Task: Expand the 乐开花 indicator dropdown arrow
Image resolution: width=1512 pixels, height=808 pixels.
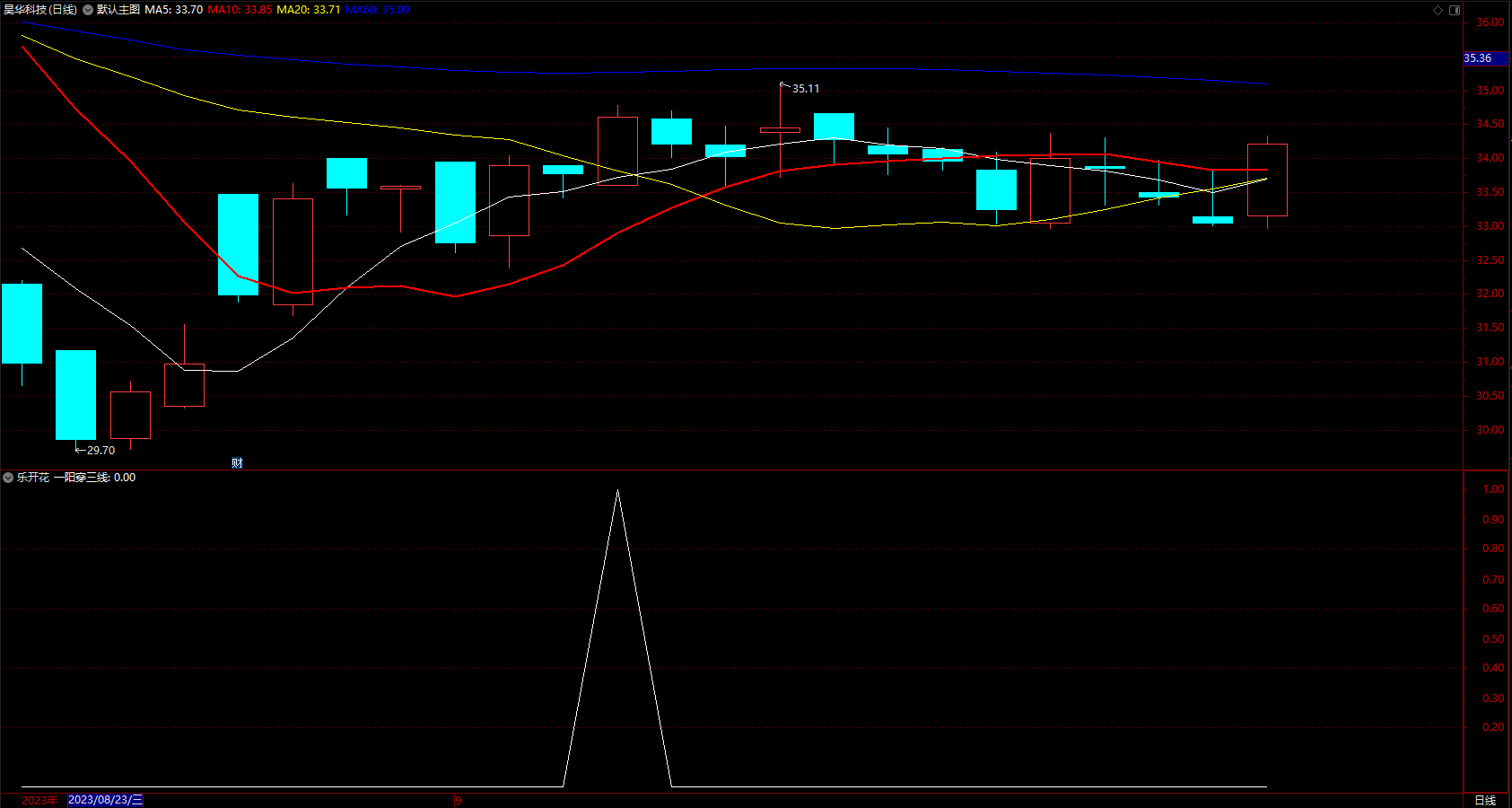Action: (x=8, y=478)
